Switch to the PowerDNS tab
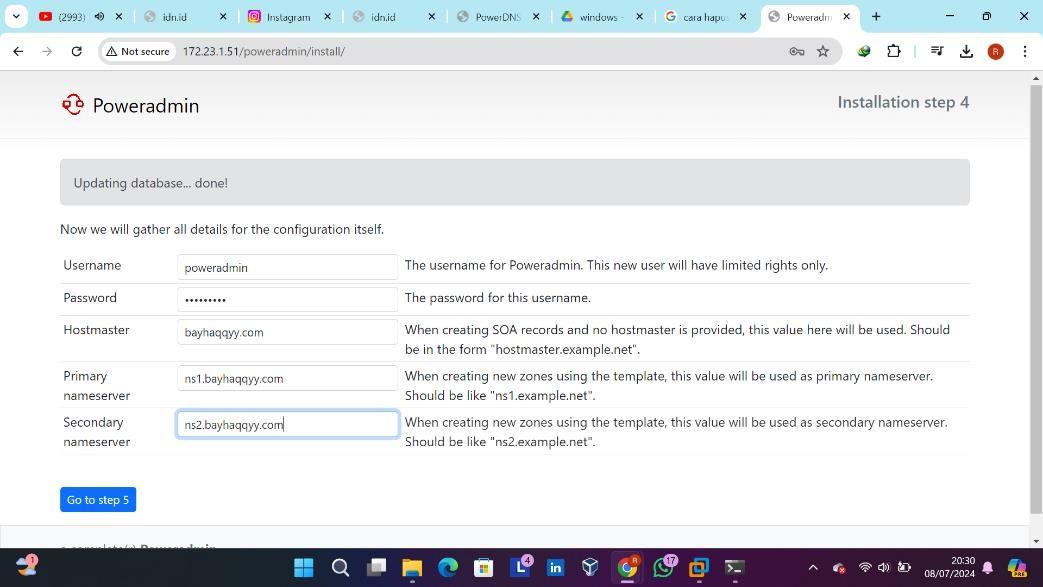Viewport: 1043px width, 587px height. [497, 17]
